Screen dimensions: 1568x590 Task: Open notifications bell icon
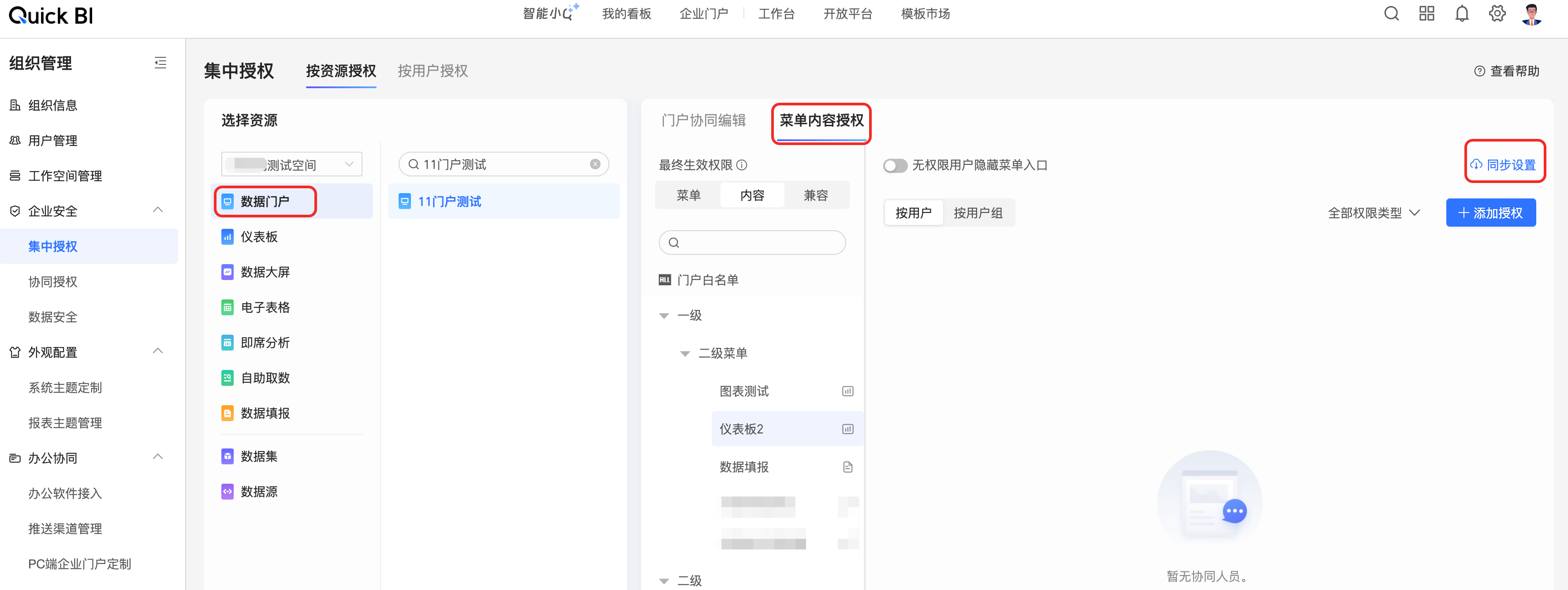pyautogui.click(x=1461, y=13)
